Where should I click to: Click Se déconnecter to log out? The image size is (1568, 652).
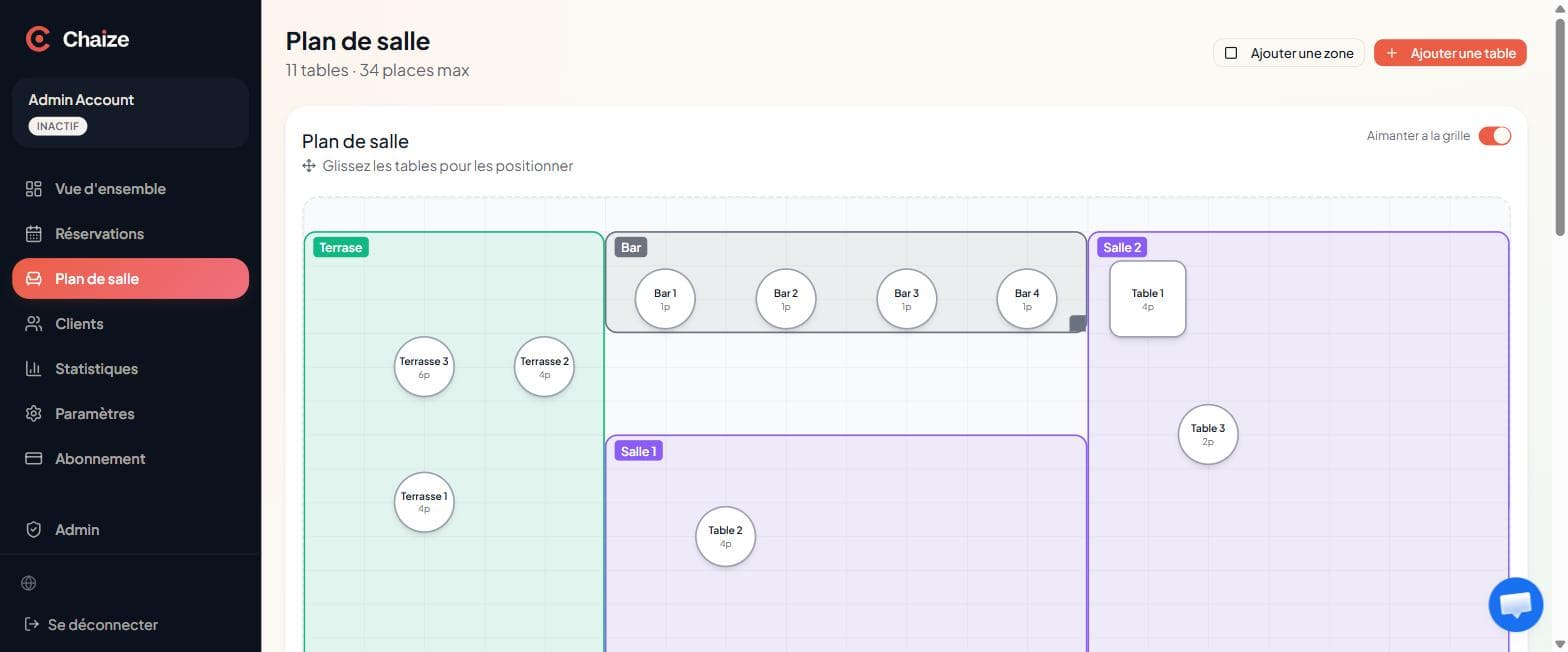click(x=91, y=625)
